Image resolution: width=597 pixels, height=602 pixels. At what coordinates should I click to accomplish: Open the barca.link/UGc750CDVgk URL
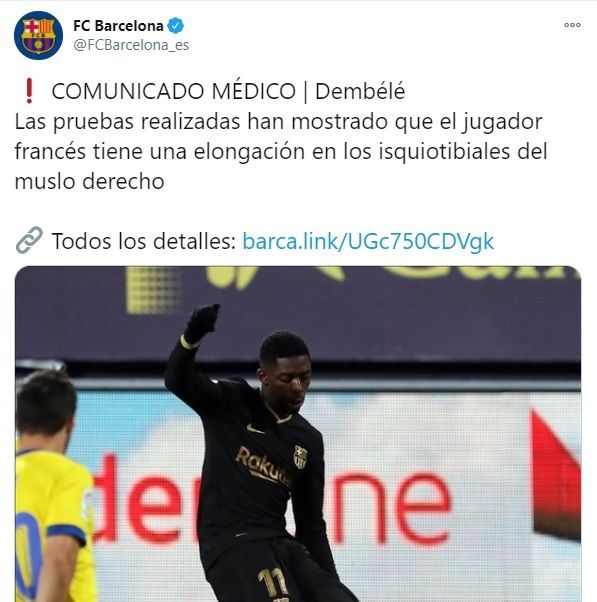point(368,241)
